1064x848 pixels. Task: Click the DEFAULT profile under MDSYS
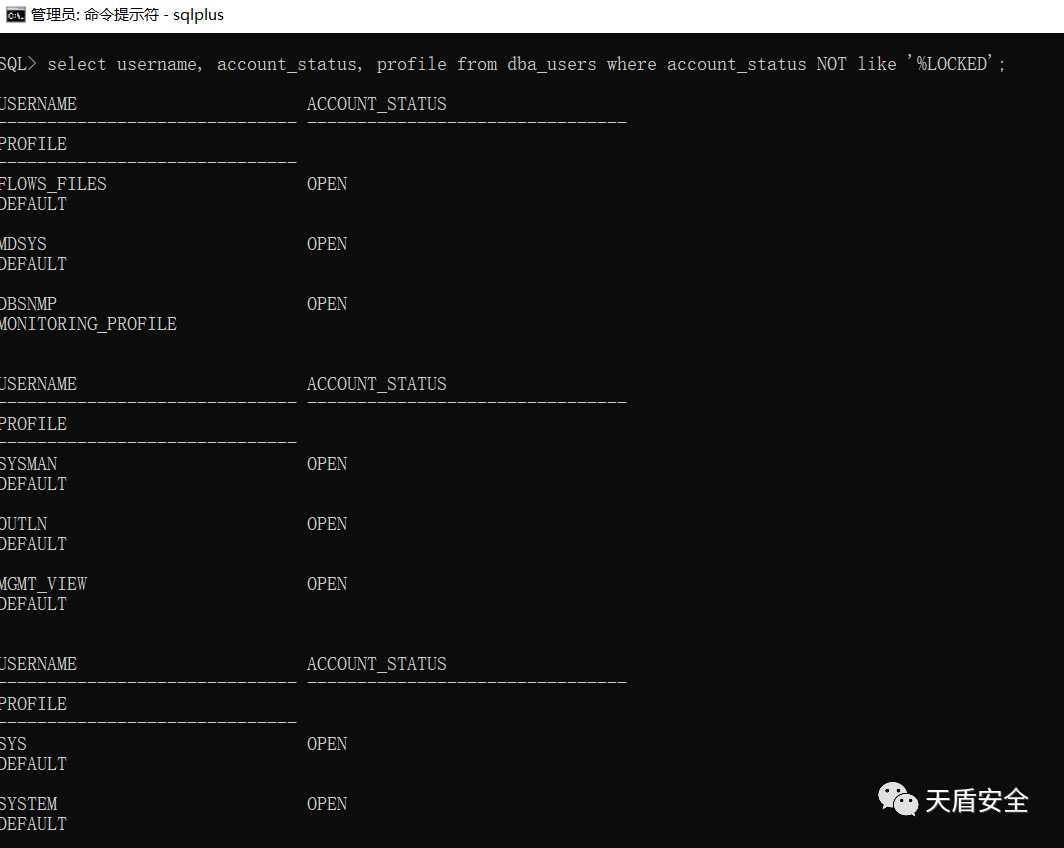pyautogui.click(x=34, y=264)
